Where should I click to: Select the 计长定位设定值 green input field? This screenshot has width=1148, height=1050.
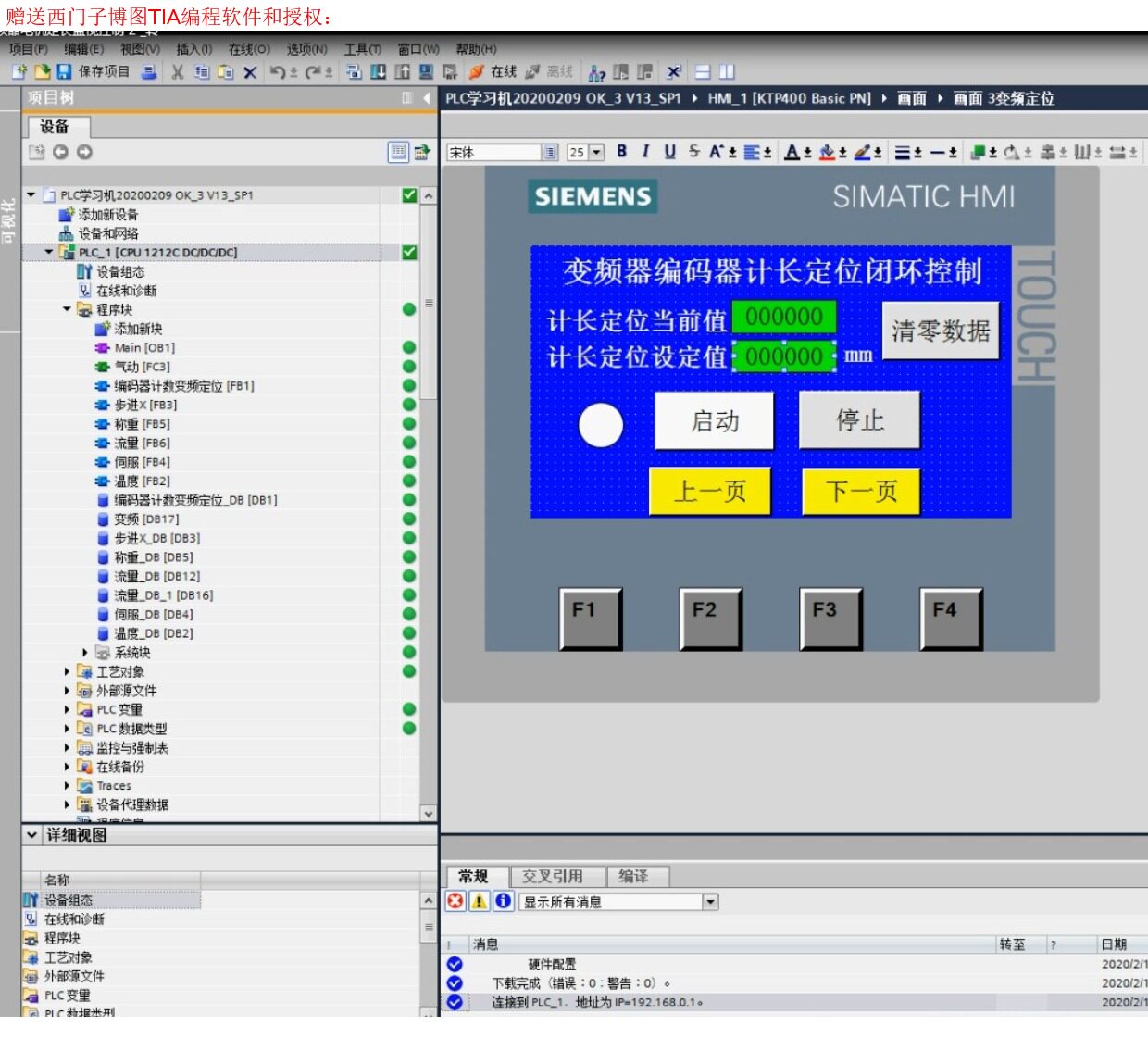(784, 356)
